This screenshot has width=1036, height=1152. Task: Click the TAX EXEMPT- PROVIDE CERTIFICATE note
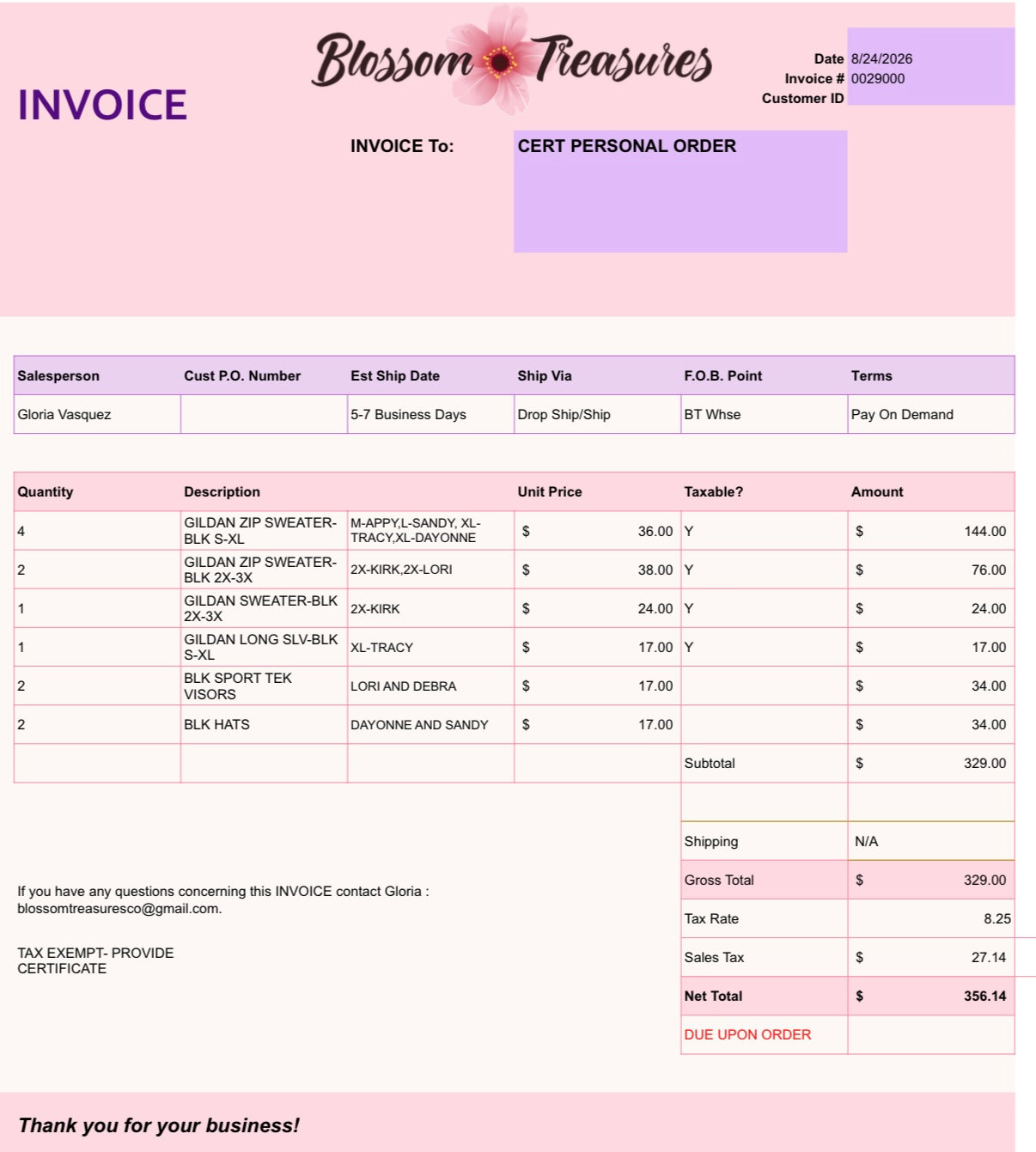point(95,960)
